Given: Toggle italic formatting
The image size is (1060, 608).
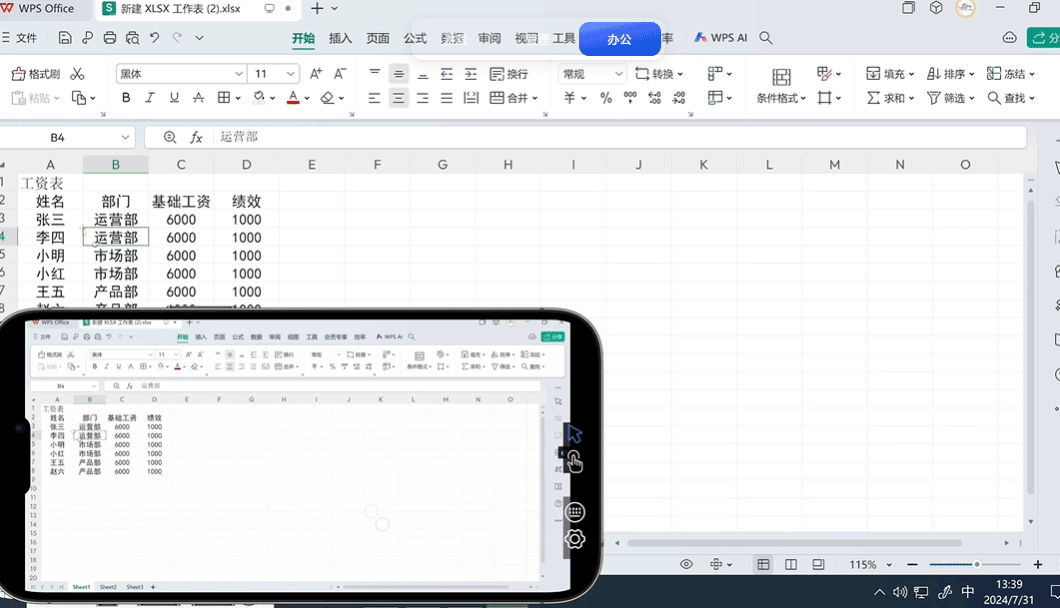Looking at the screenshot, I should click(x=150, y=98).
